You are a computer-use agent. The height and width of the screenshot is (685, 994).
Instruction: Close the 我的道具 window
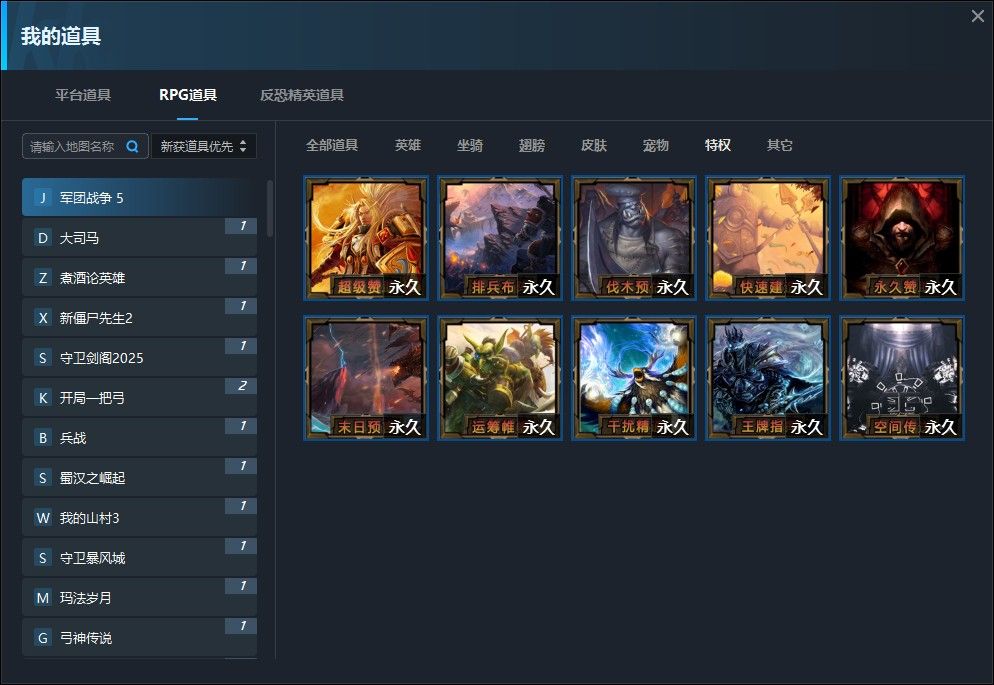(978, 16)
